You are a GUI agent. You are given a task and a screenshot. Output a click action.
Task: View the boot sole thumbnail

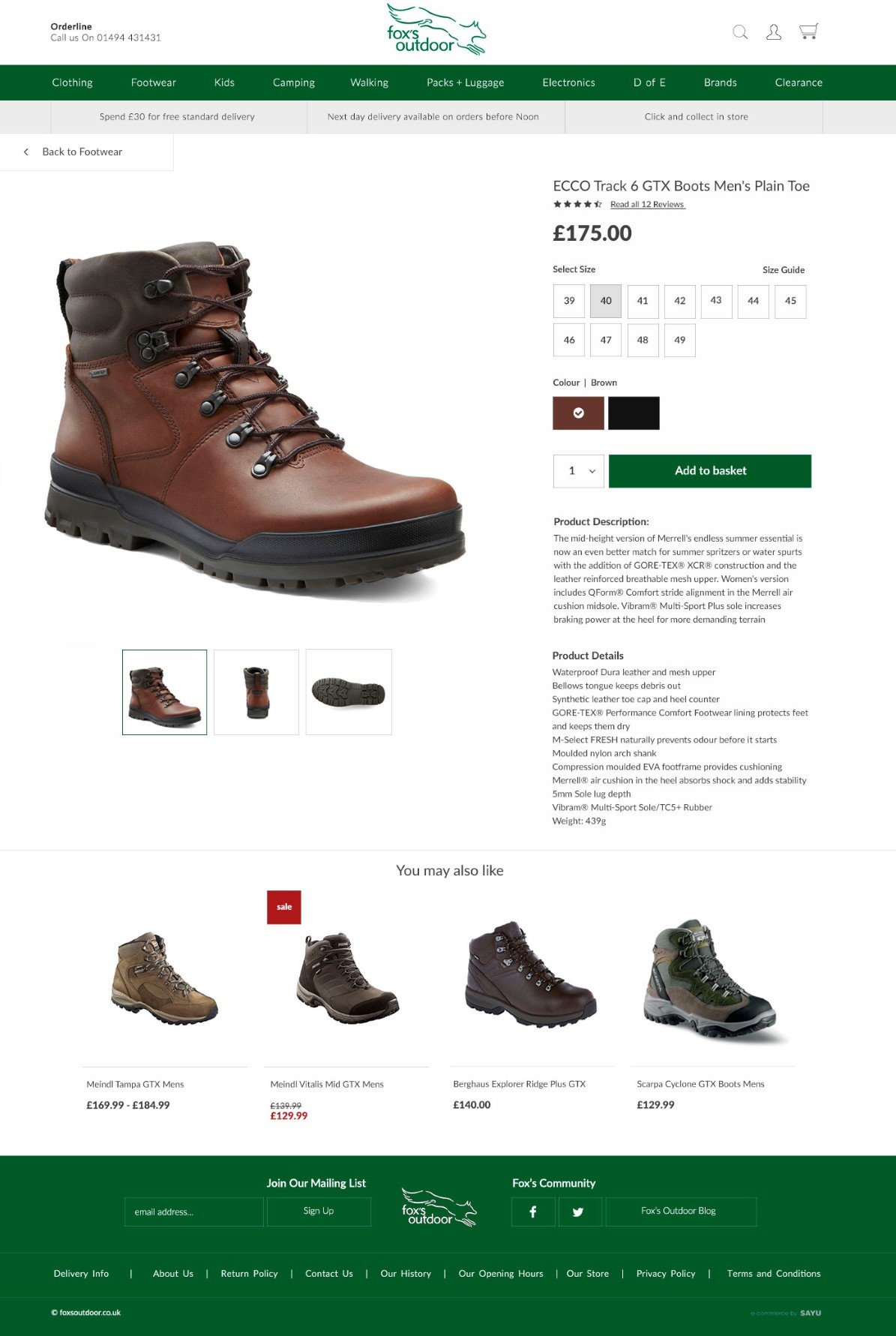(349, 692)
